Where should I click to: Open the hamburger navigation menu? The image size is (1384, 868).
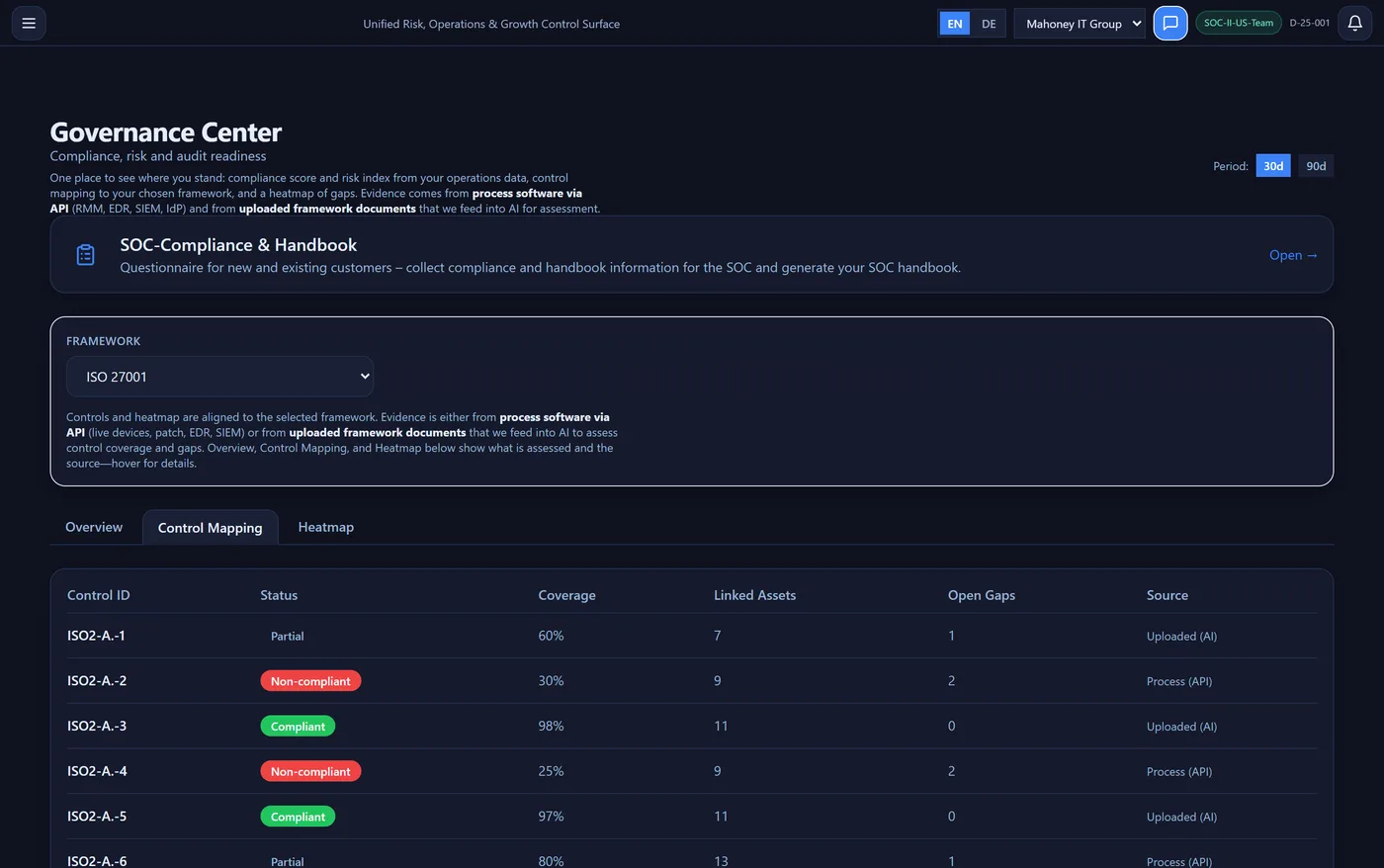[28, 23]
